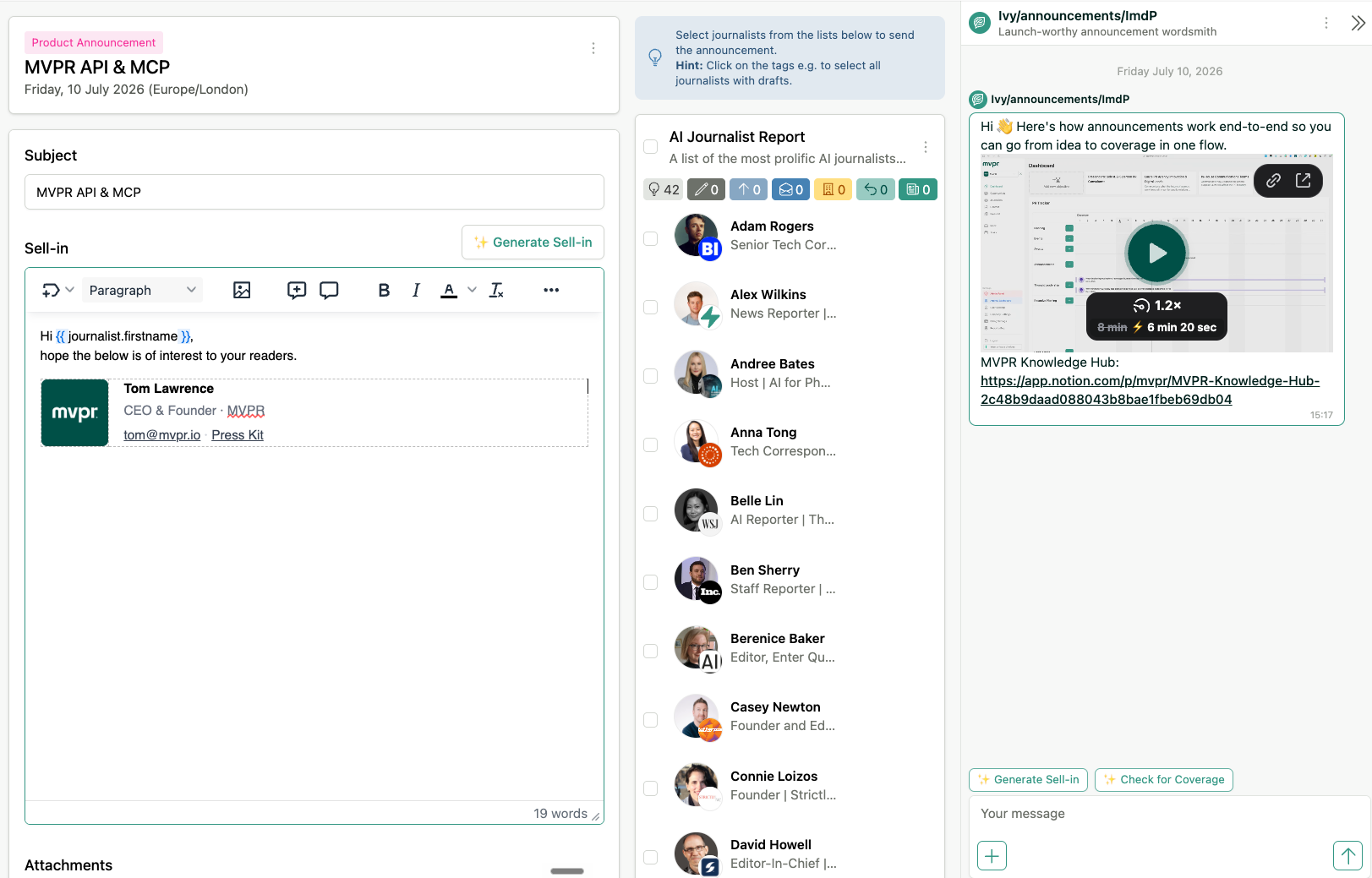
Task: Select journalist Alex Wilkins checkbox
Action: coord(651,307)
